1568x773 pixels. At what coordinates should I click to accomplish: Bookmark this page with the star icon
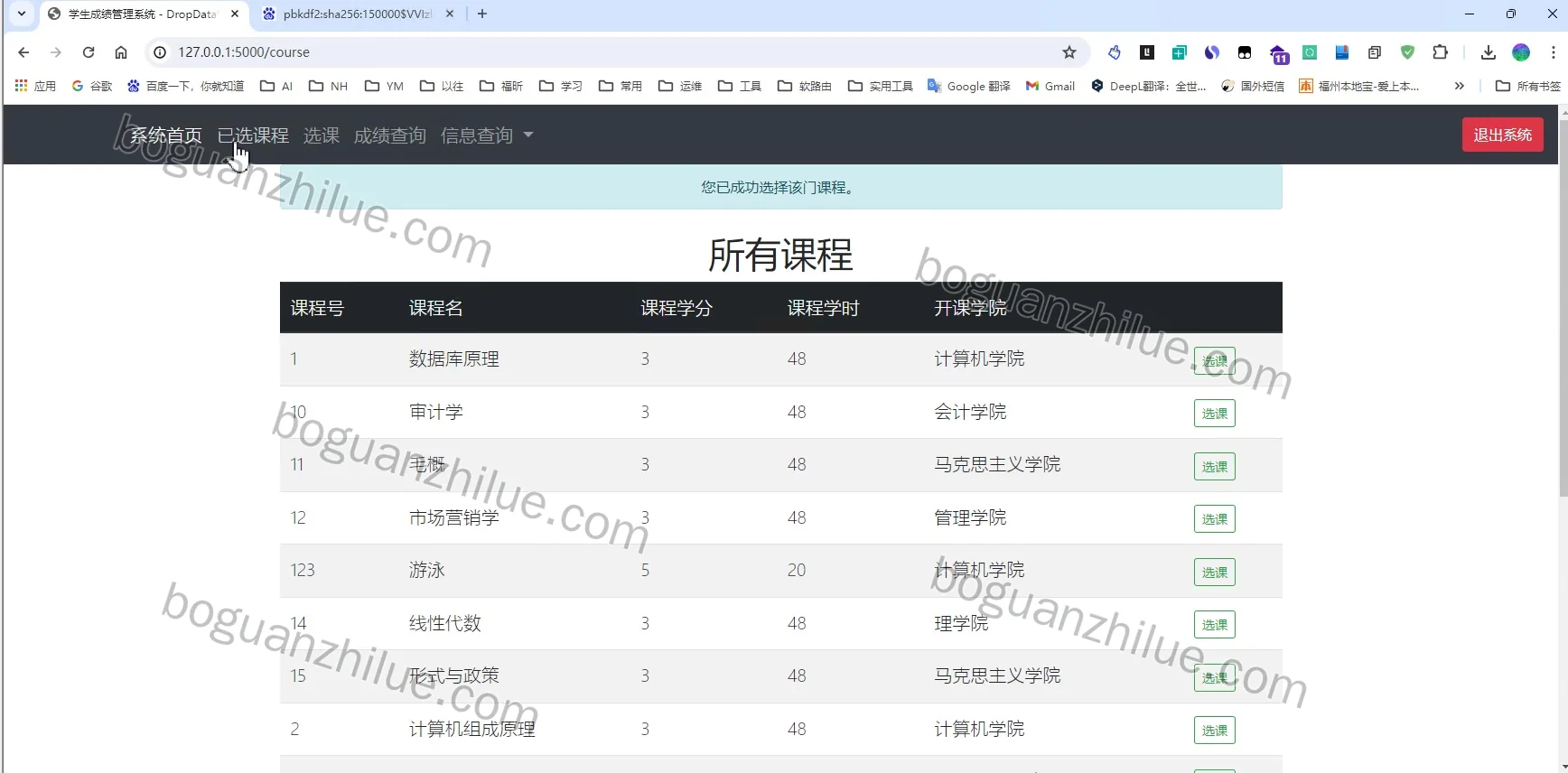1069,52
